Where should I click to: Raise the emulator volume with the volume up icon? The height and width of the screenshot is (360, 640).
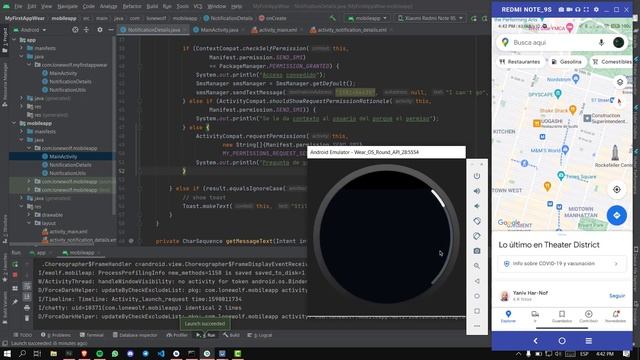pos(477,191)
